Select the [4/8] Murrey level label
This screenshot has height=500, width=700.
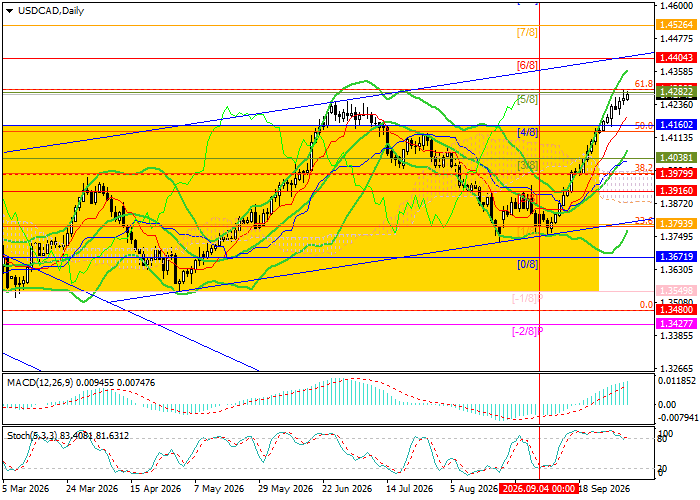pyautogui.click(x=527, y=132)
